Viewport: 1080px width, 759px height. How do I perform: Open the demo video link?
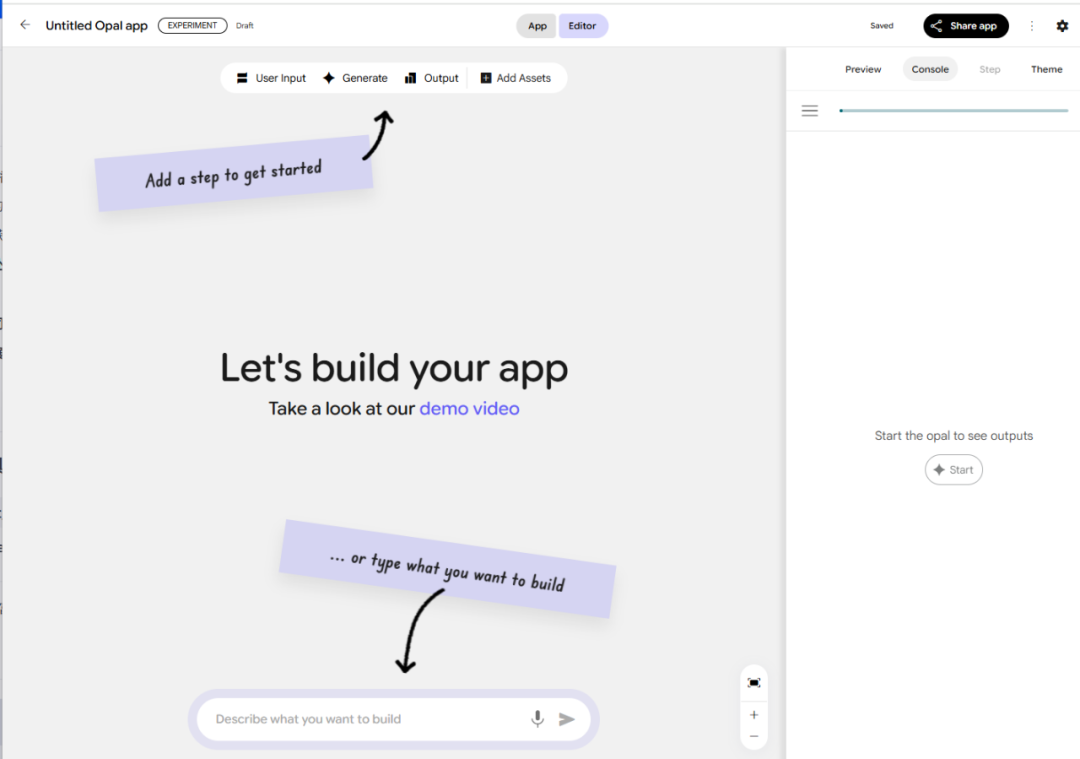(x=469, y=408)
